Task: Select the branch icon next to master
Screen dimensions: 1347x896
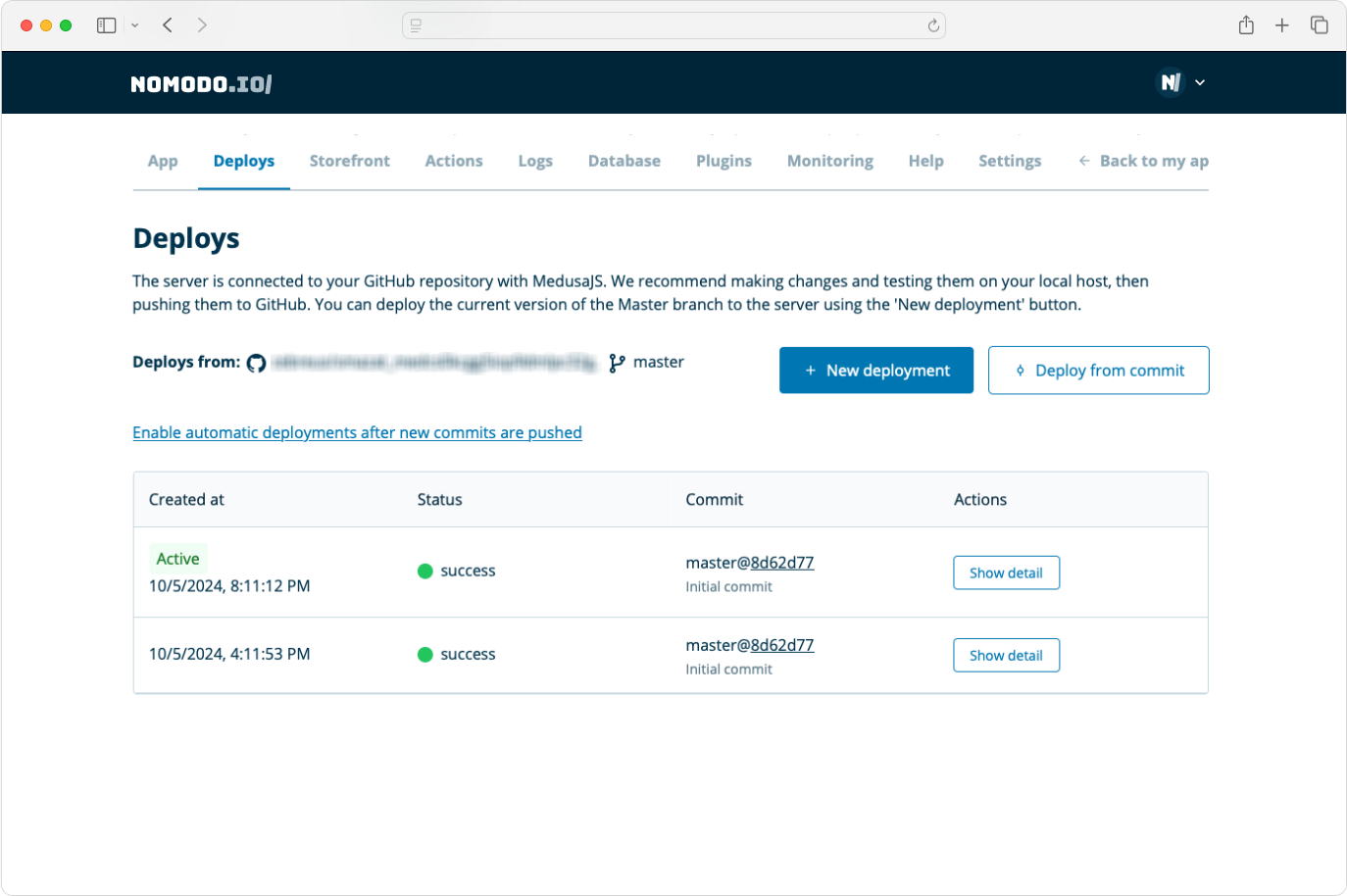Action: point(616,362)
